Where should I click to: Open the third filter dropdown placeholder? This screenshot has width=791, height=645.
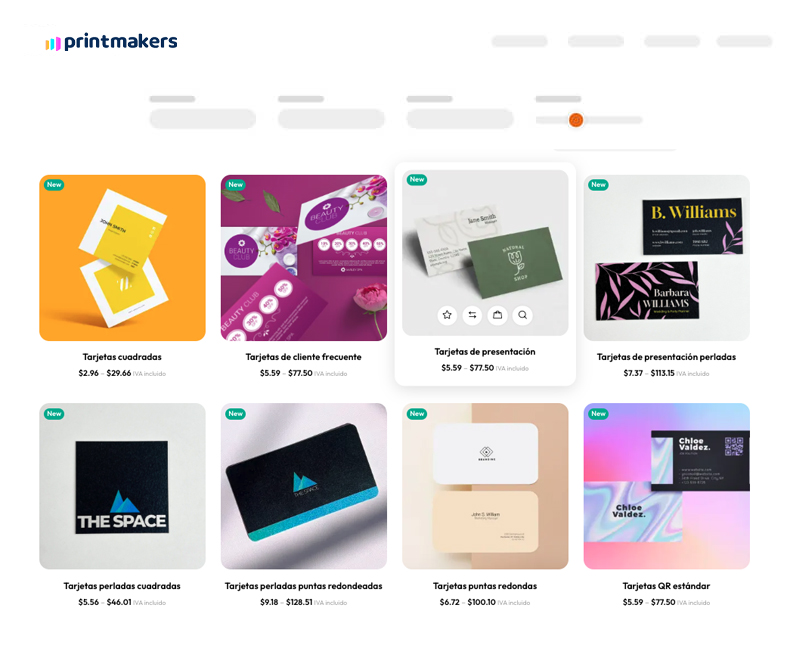(x=460, y=119)
